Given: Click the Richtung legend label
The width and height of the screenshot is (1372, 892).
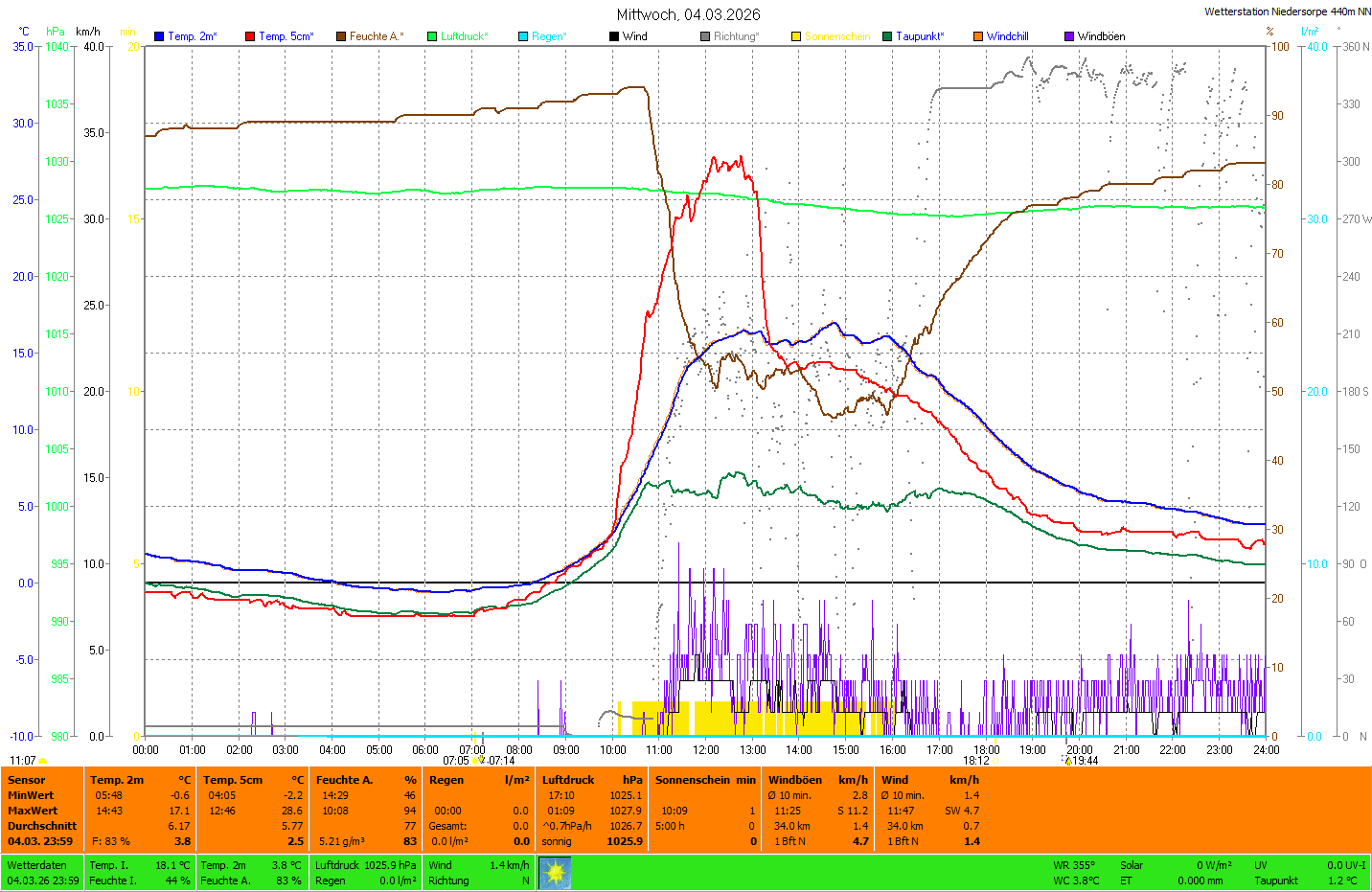Looking at the screenshot, I should click(735, 36).
